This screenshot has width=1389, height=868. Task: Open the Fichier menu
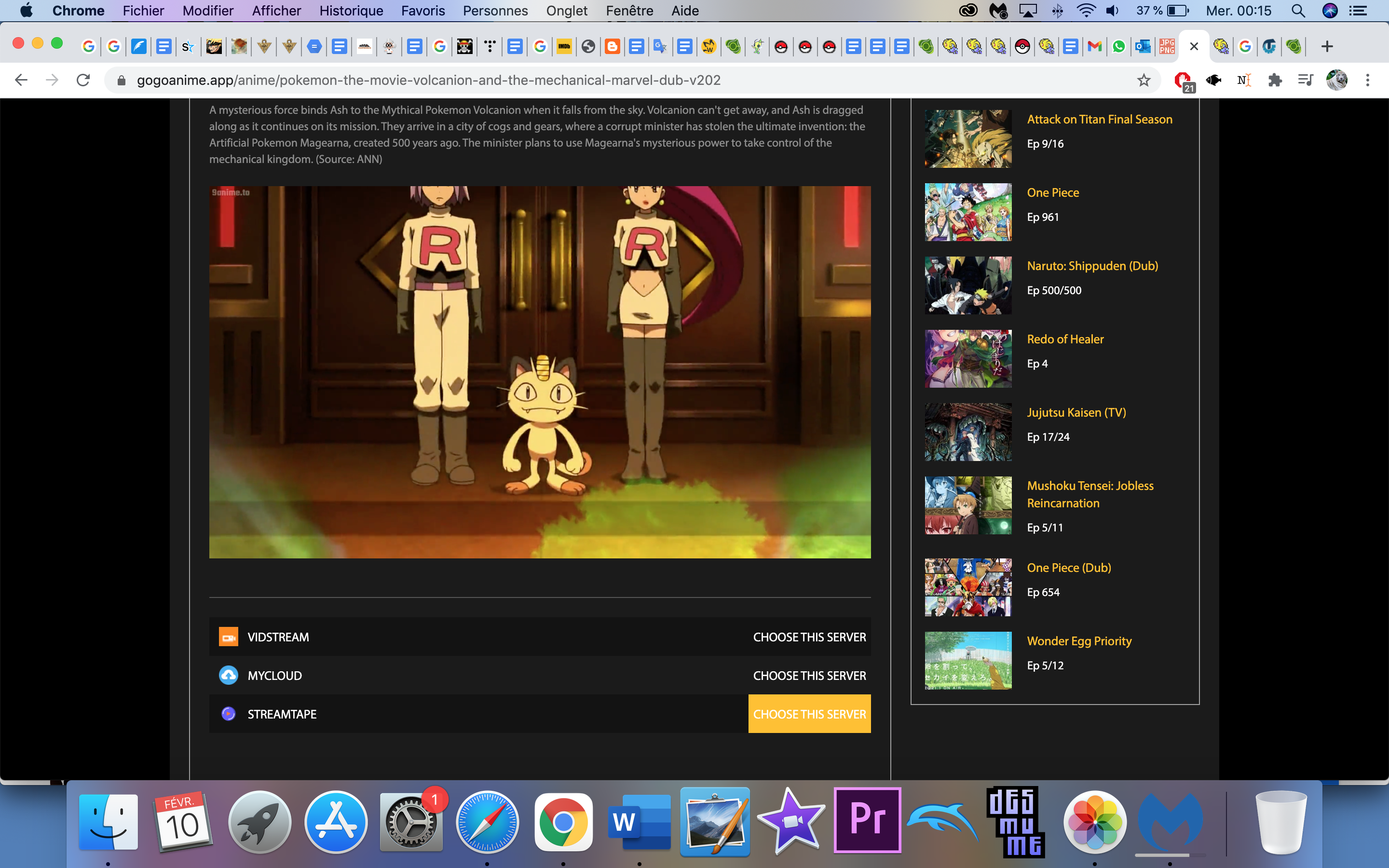143,10
